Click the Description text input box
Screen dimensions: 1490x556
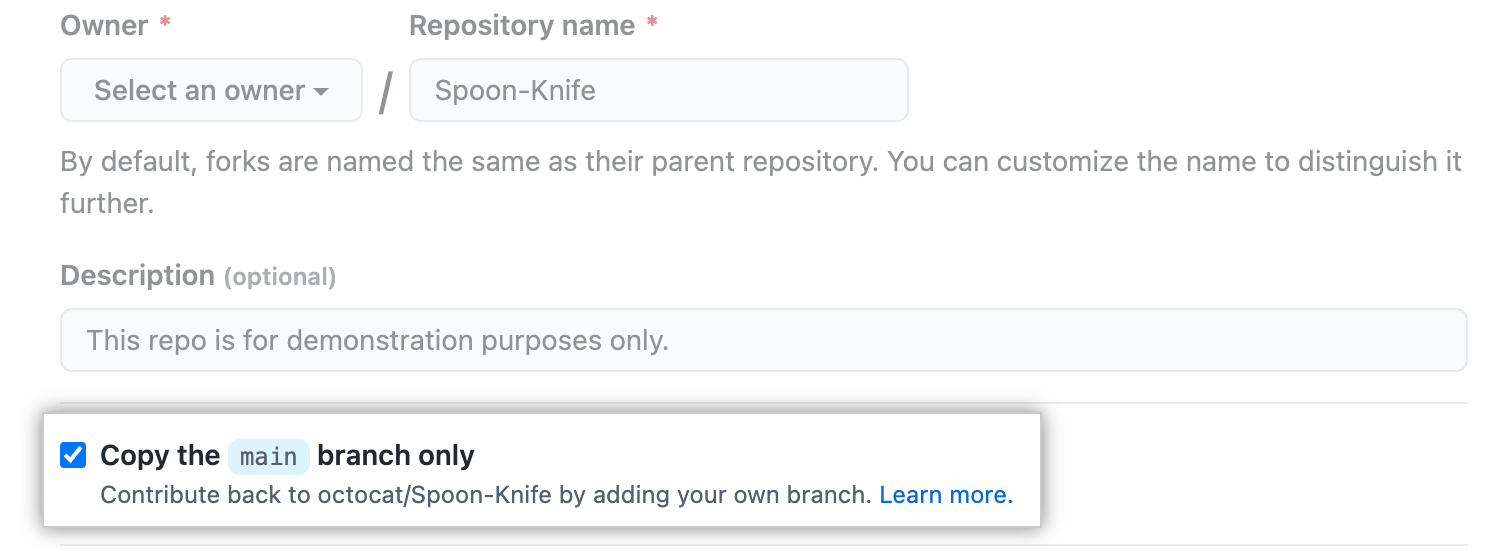click(764, 340)
